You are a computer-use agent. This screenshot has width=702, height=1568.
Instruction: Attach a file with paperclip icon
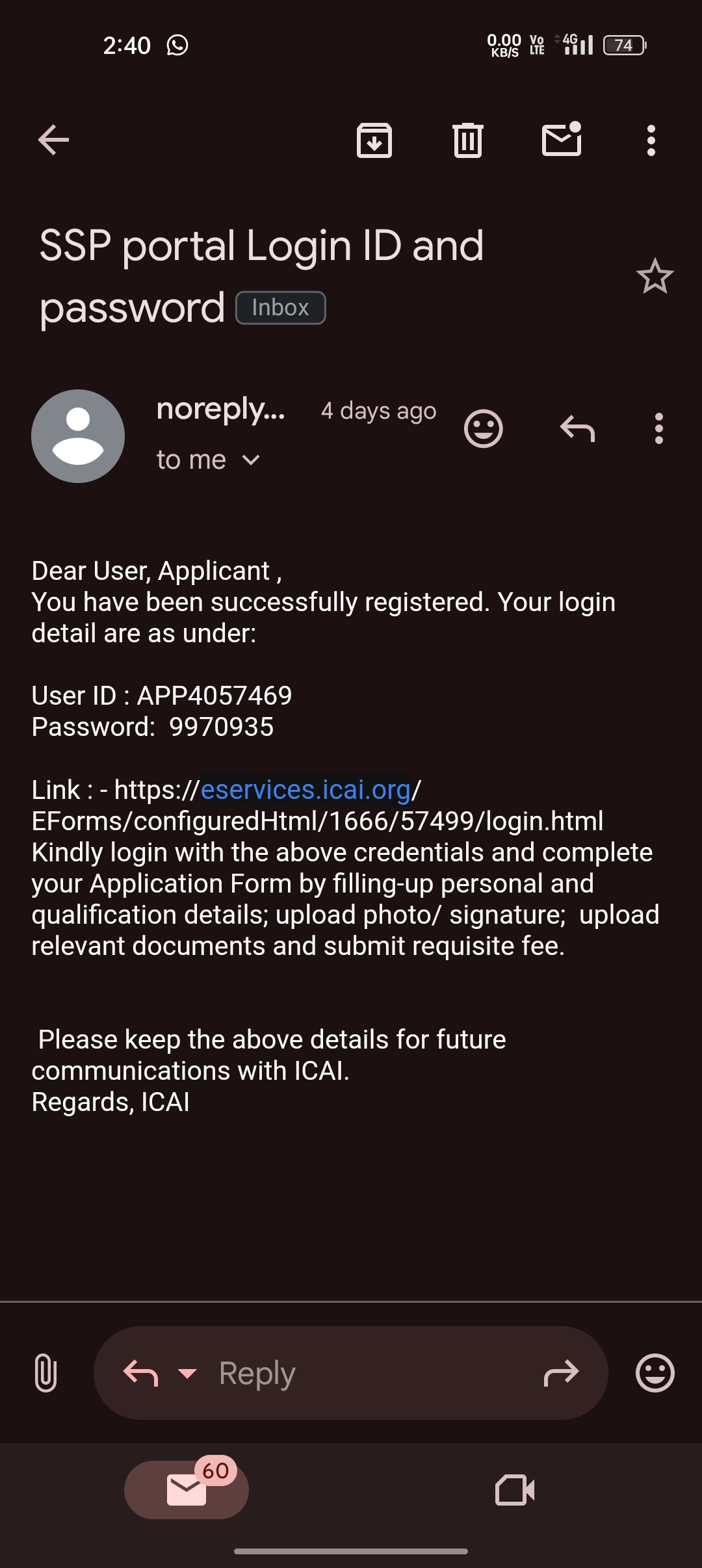(45, 1372)
